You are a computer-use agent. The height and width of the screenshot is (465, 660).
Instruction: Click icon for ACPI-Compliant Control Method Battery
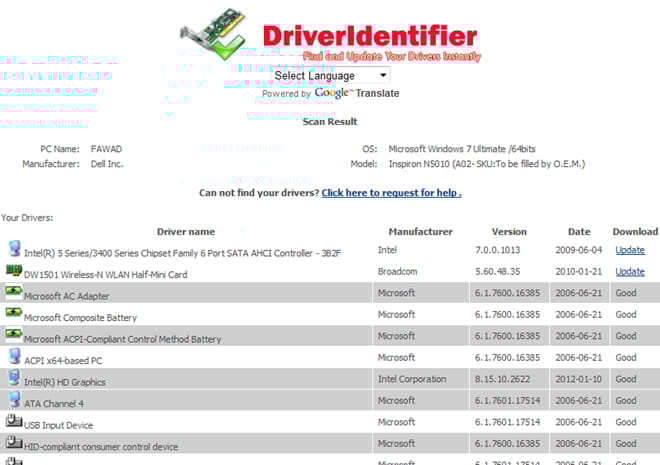click(13, 334)
